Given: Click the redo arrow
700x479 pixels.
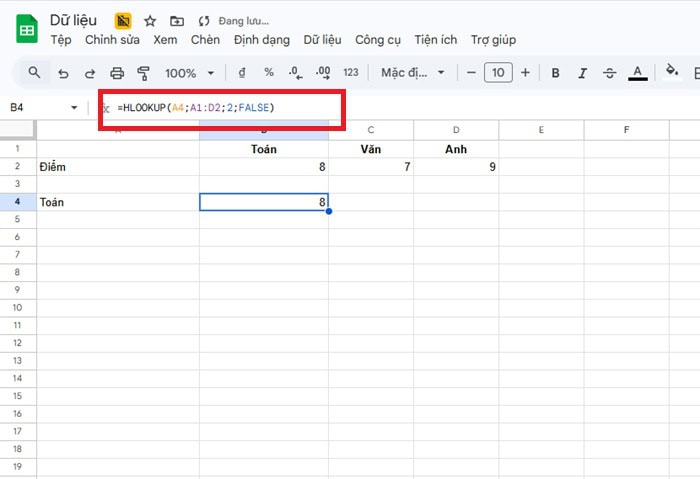Looking at the screenshot, I should coord(90,73).
